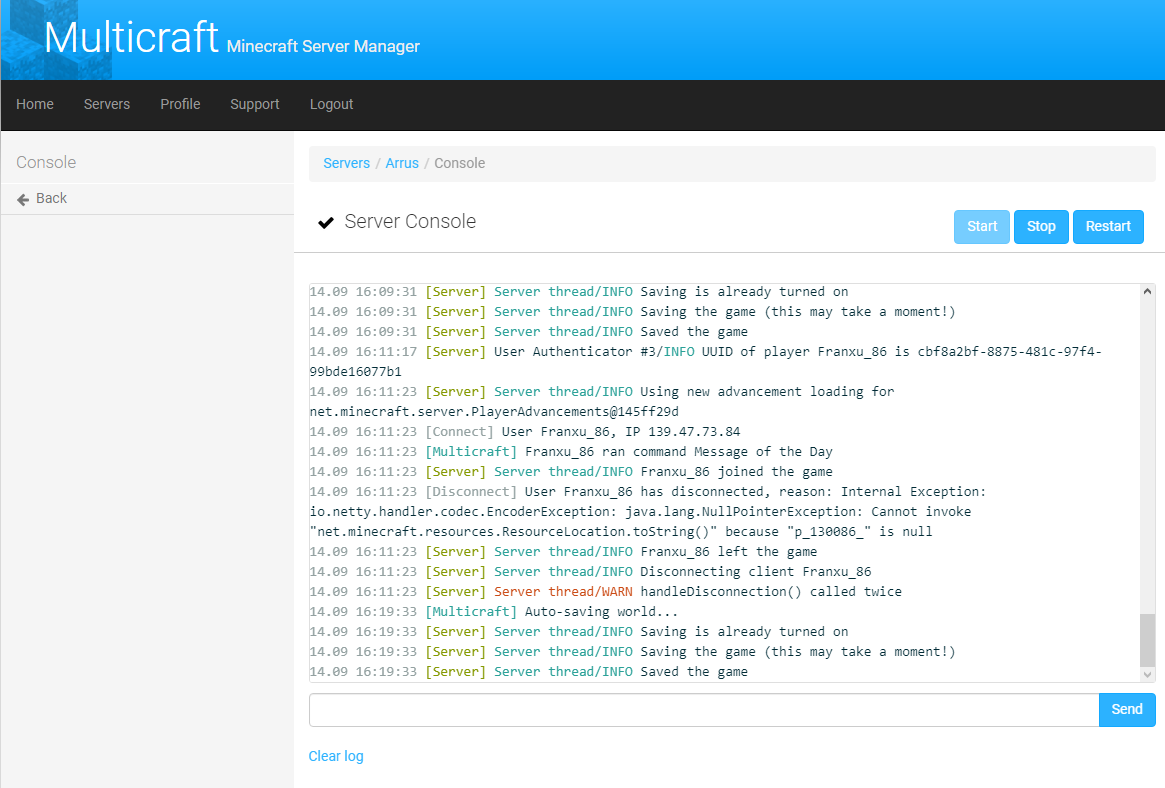Open the Servers menu item
The image size is (1165, 788).
click(x=107, y=104)
